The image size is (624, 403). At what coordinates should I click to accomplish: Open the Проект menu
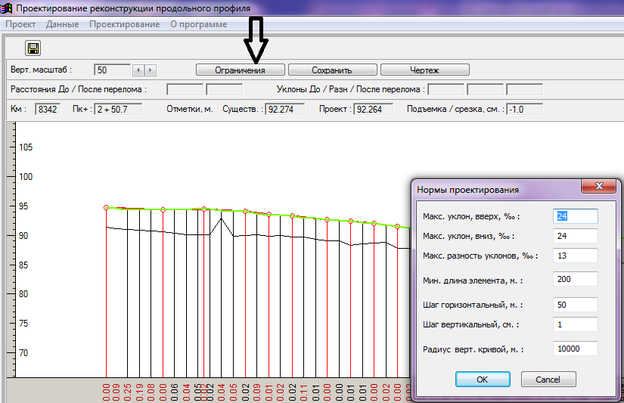click(x=21, y=23)
